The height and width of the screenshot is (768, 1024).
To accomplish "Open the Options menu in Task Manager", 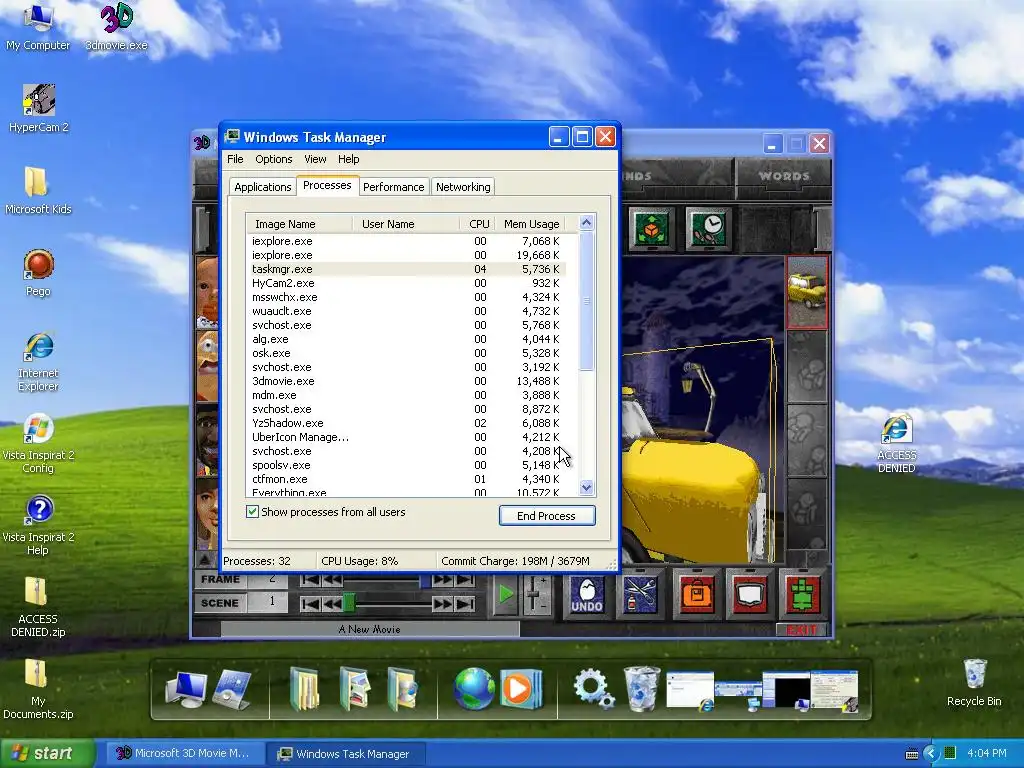I will pos(274,159).
